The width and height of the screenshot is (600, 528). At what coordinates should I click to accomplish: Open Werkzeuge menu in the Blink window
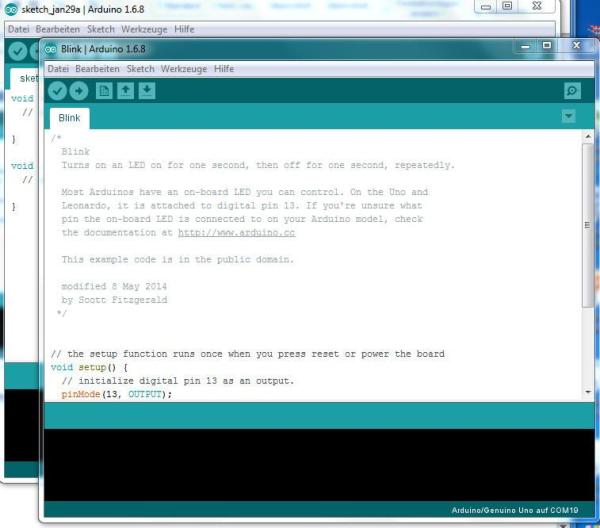[184, 69]
